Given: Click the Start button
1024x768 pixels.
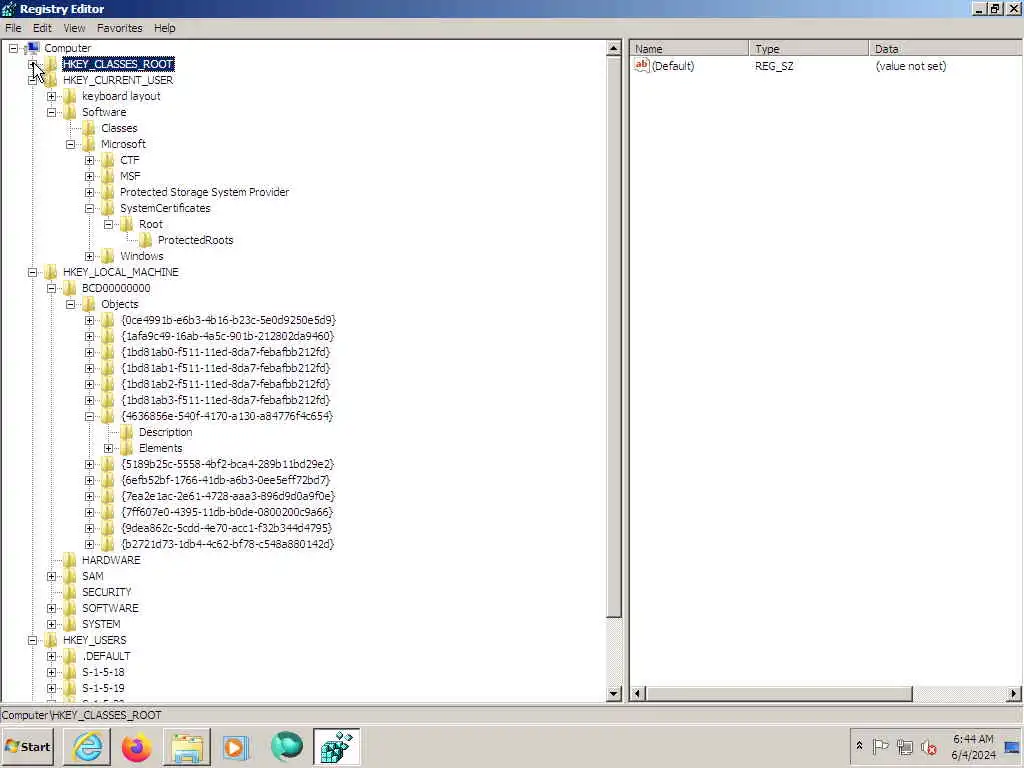Looking at the screenshot, I should (27, 746).
